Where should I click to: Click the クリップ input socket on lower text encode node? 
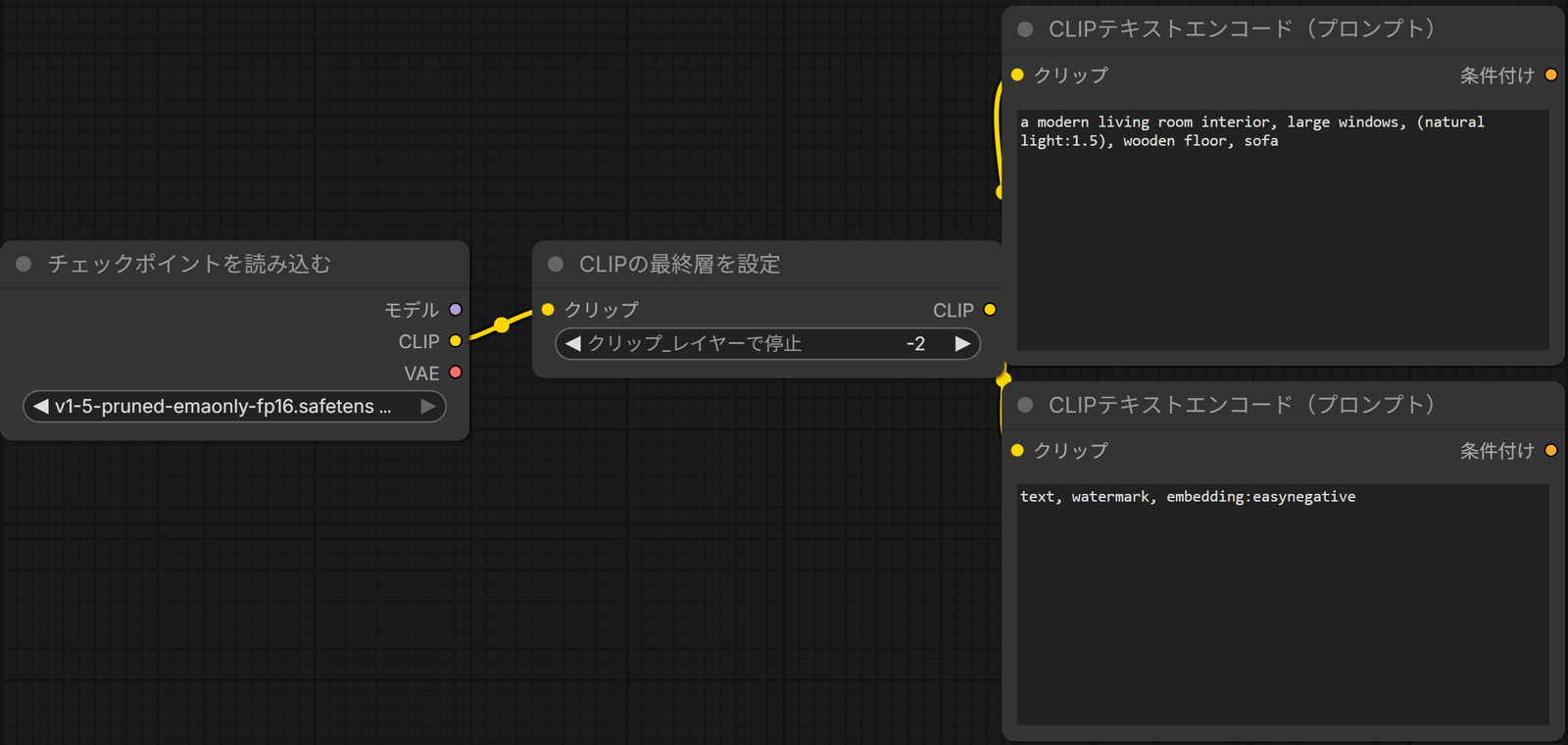click(1017, 450)
